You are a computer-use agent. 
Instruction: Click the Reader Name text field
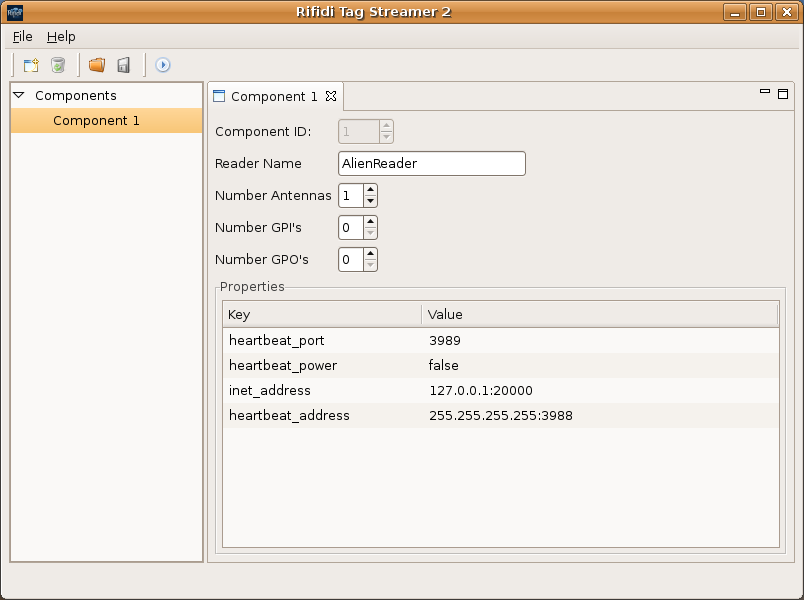coord(431,164)
